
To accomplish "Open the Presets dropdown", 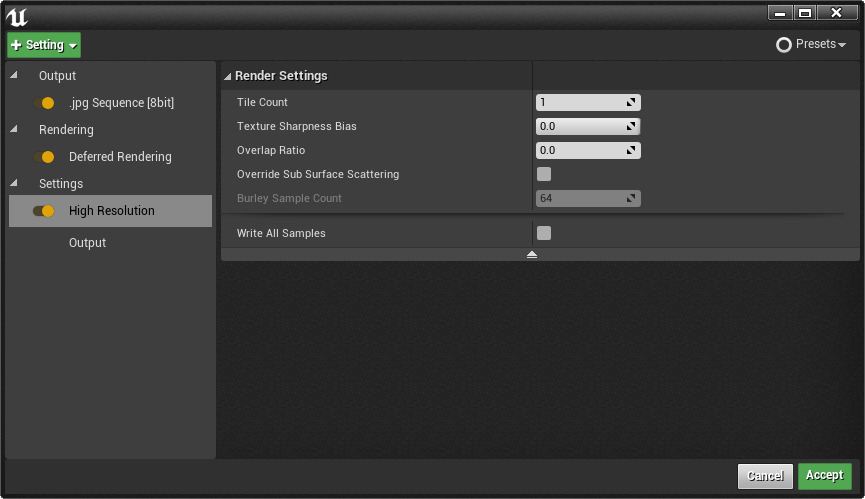I will pos(811,44).
